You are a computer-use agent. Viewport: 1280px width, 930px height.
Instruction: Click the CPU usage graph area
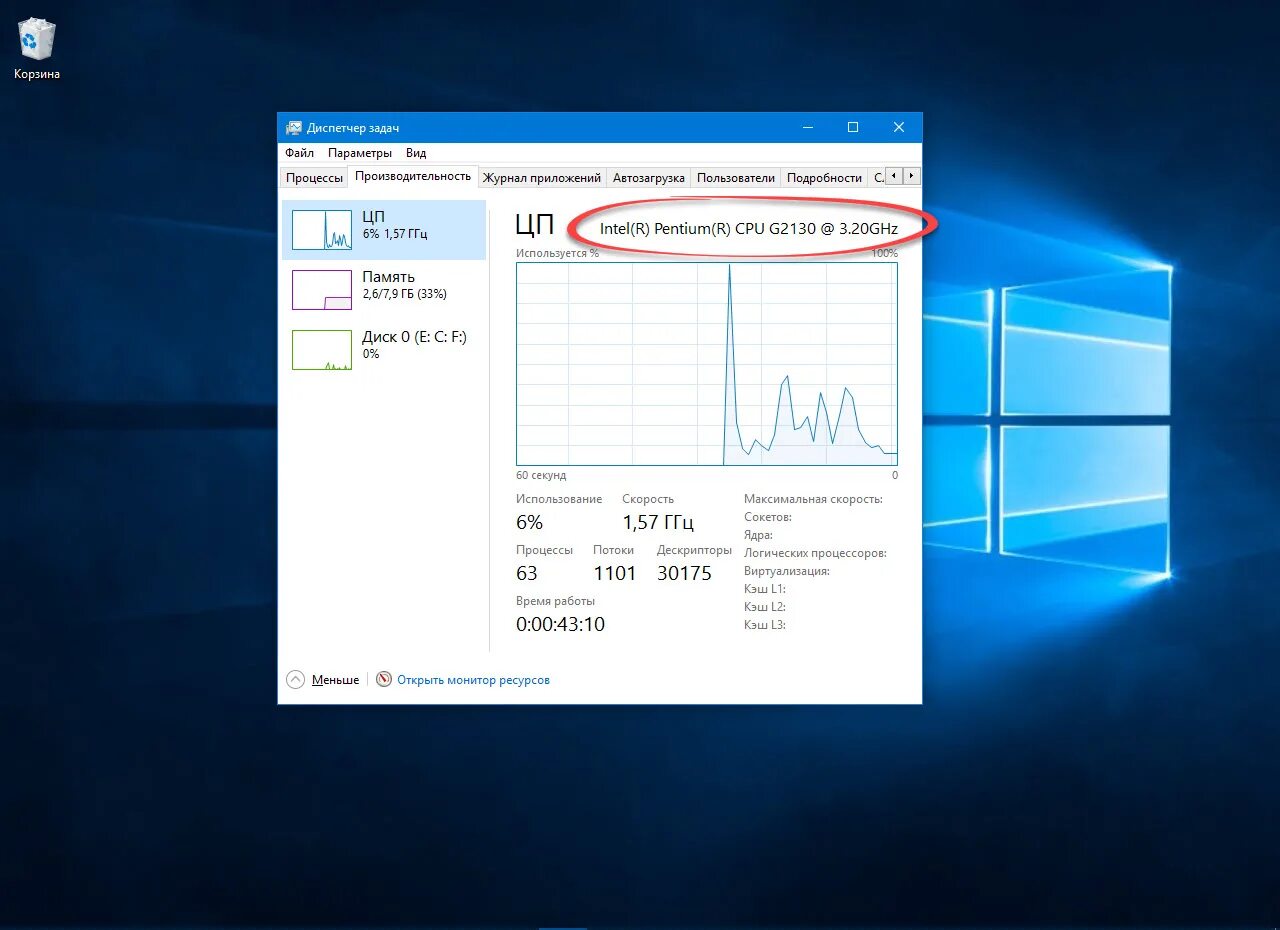pos(707,364)
